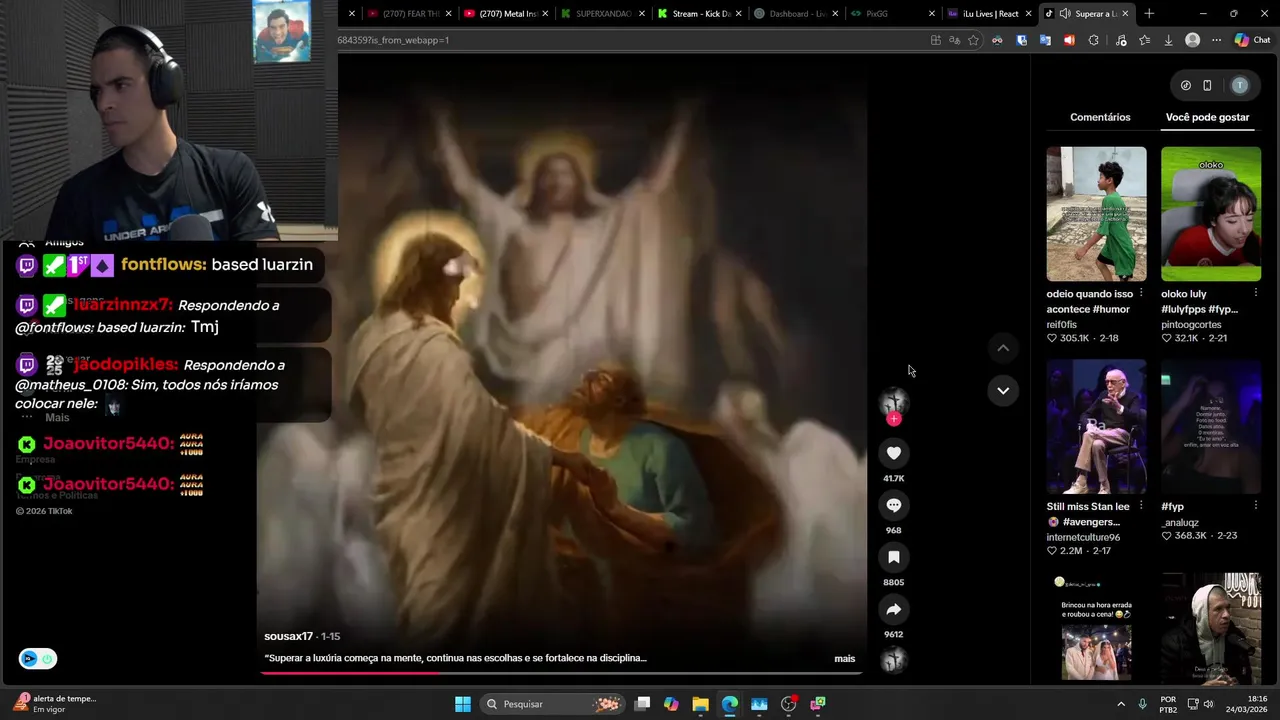Open TikTok coins icon in top pill
The width and height of the screenshot is (1280, 720).
[1186, 85]
